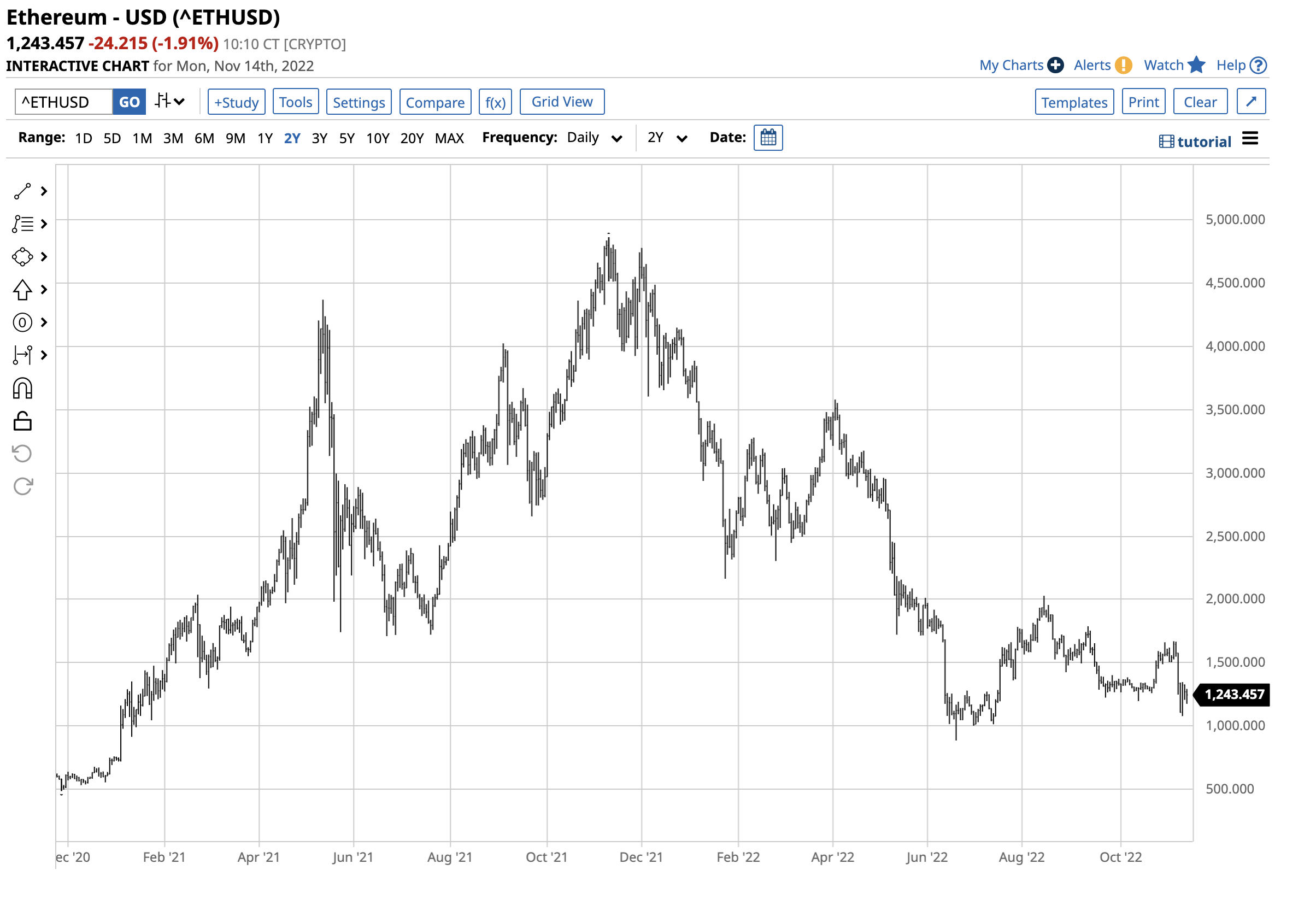Click the Grid View button
Viewport: 1316px width, 905px height.
tap(561, 102)
